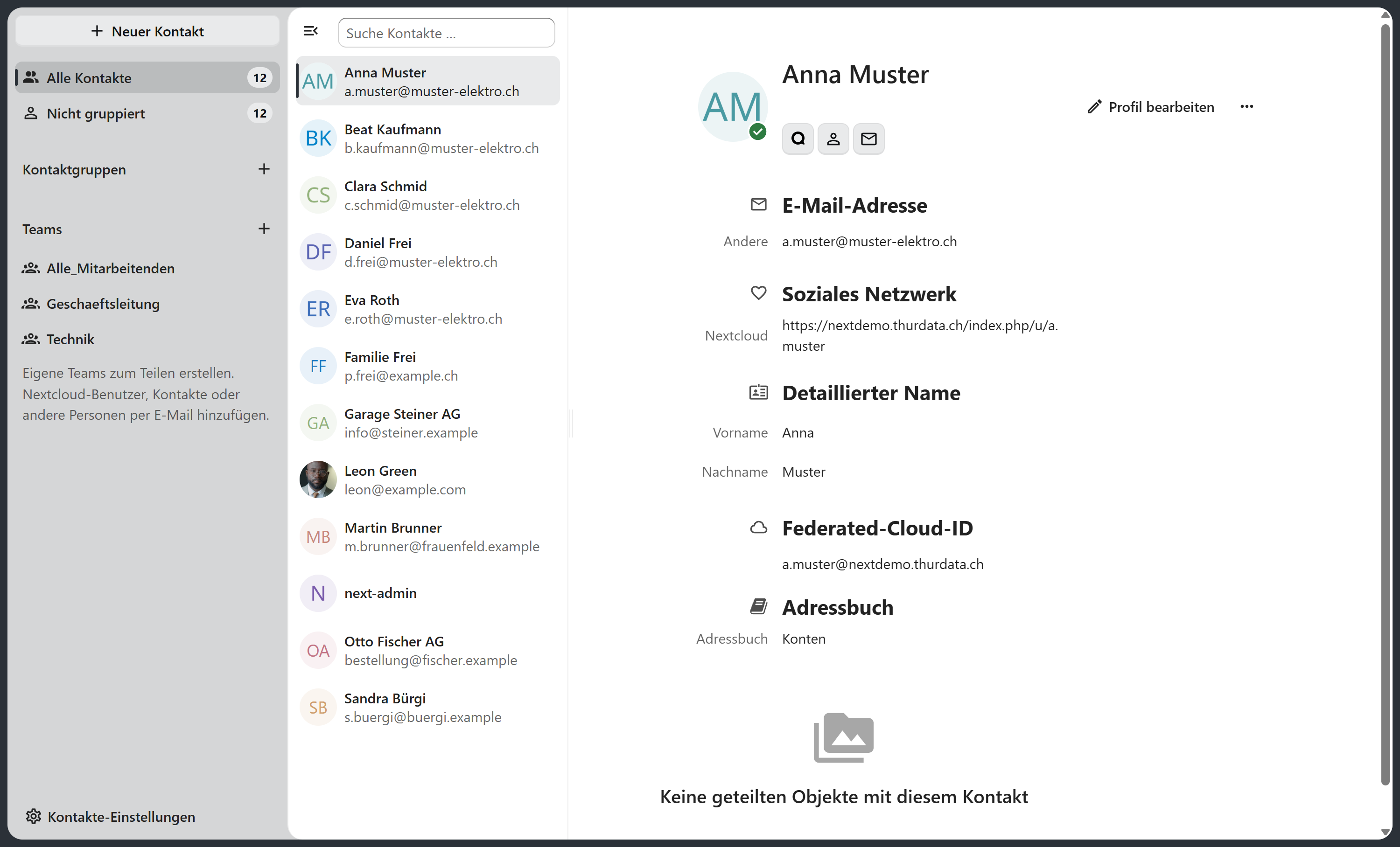
Task: Add a new contact group with plus icon
Action: click(x=264, y=169)
